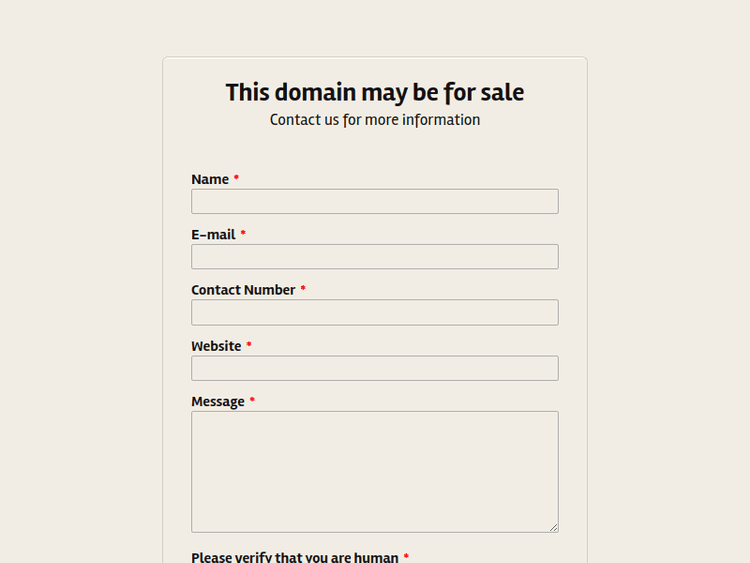Screen dimensions: 750x563
Task: Click the "Contact Number" label
Action: point(243,290)
